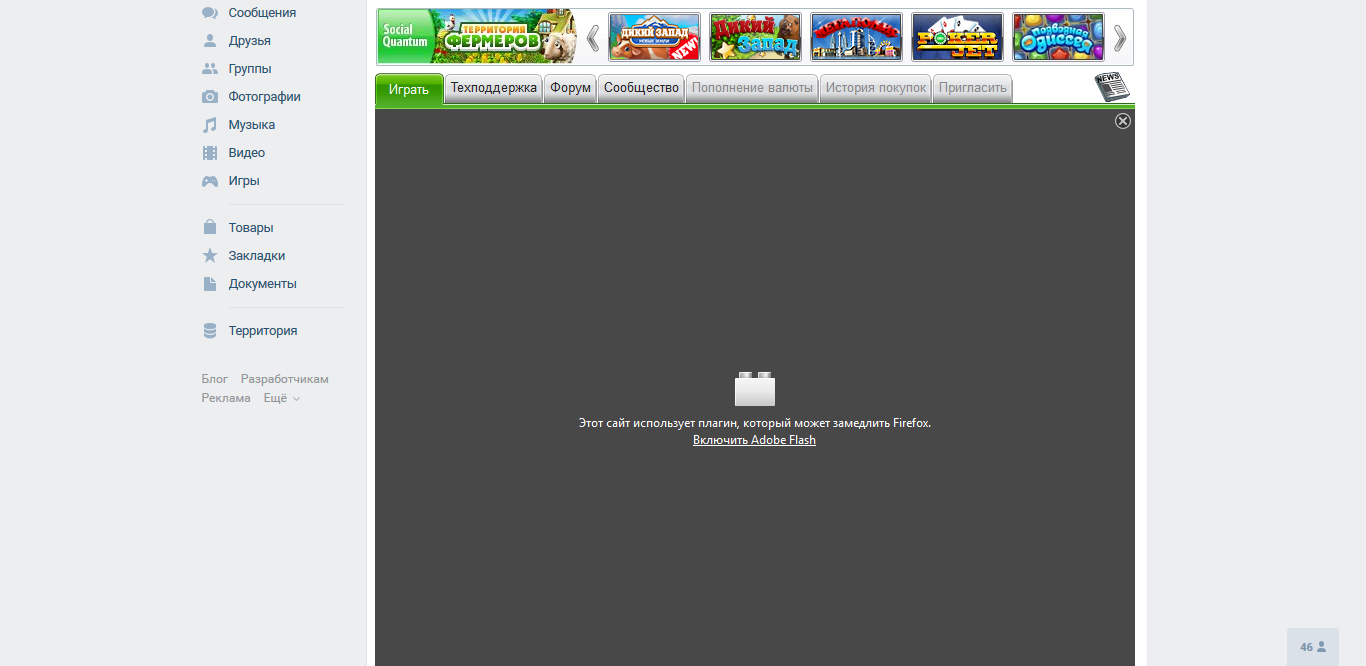Open the Группы section
This screenshot has height=666, width=1366.
pos(249,69)
